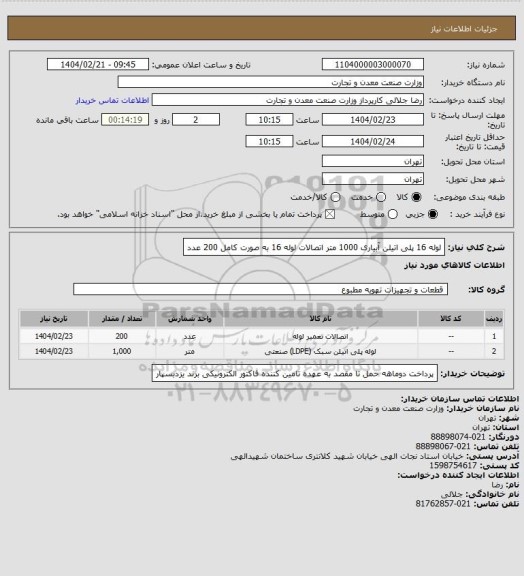Select the row item اتصالات تعمیر لوله
This screenshot has width=524, height=576.
pos(320,336)
